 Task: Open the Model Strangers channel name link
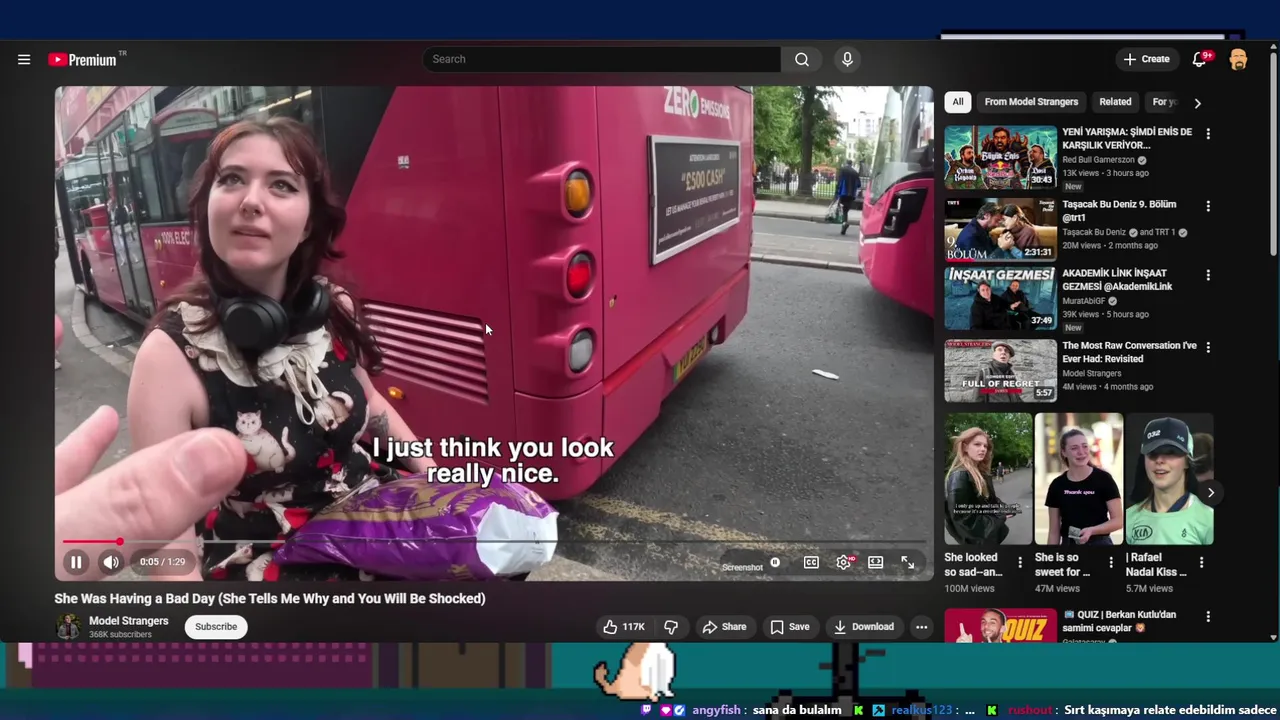(129, 621)
